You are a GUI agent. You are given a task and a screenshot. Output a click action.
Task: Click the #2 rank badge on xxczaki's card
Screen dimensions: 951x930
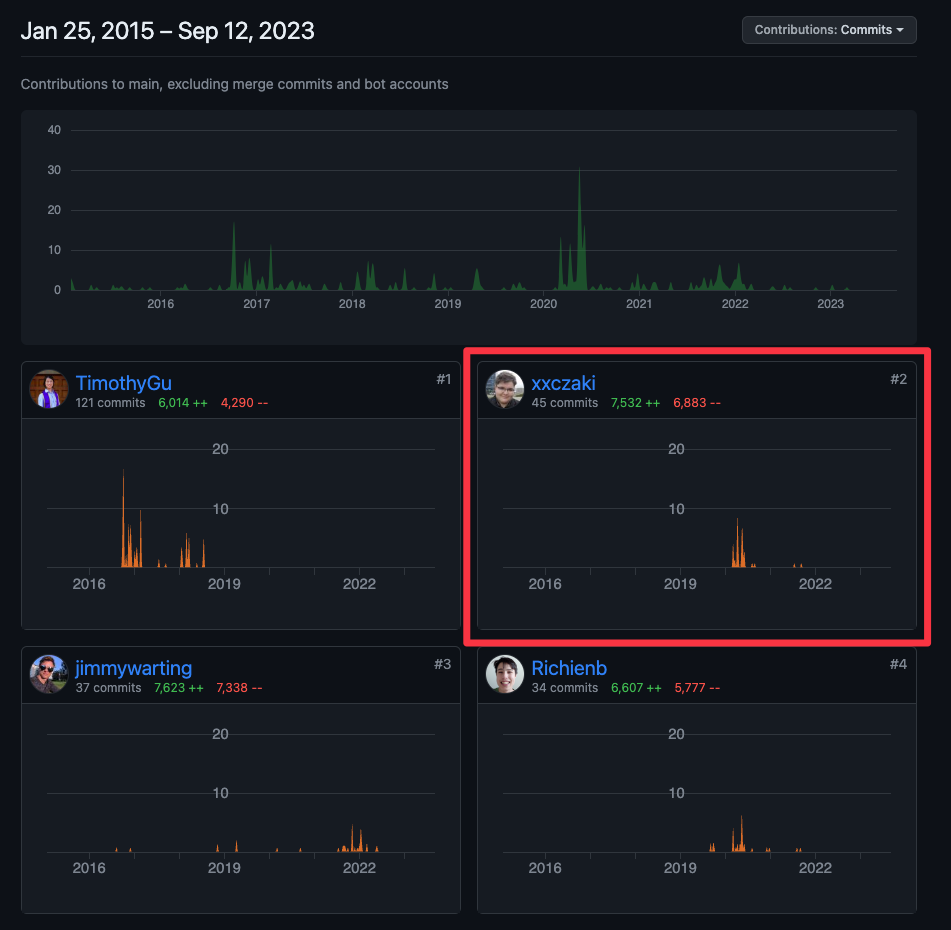[899, 379]
